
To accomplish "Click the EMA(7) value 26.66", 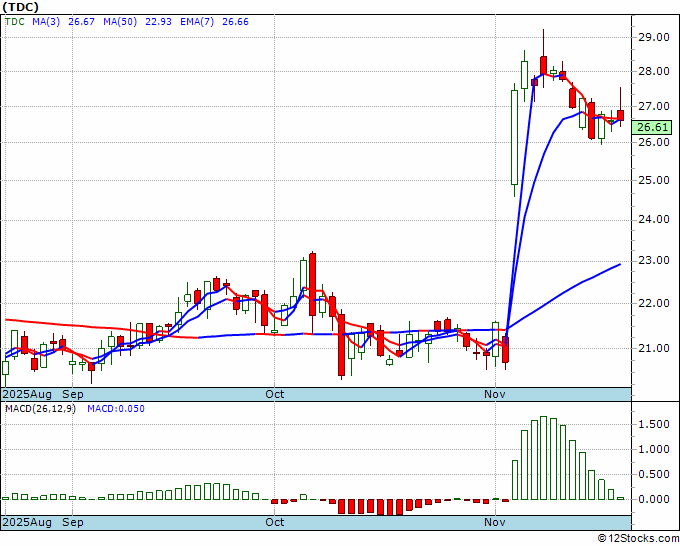I will [x=235, y=21].
